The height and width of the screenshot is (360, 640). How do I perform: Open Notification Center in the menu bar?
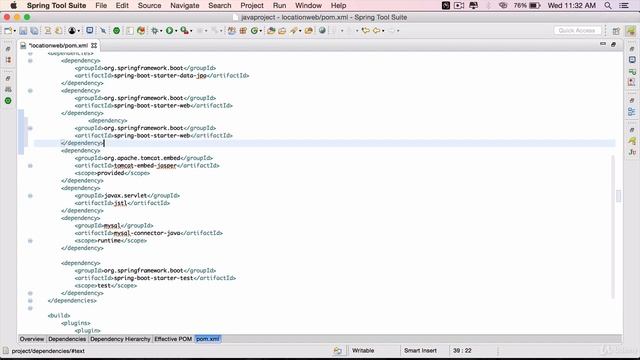(x=624, y=6)
